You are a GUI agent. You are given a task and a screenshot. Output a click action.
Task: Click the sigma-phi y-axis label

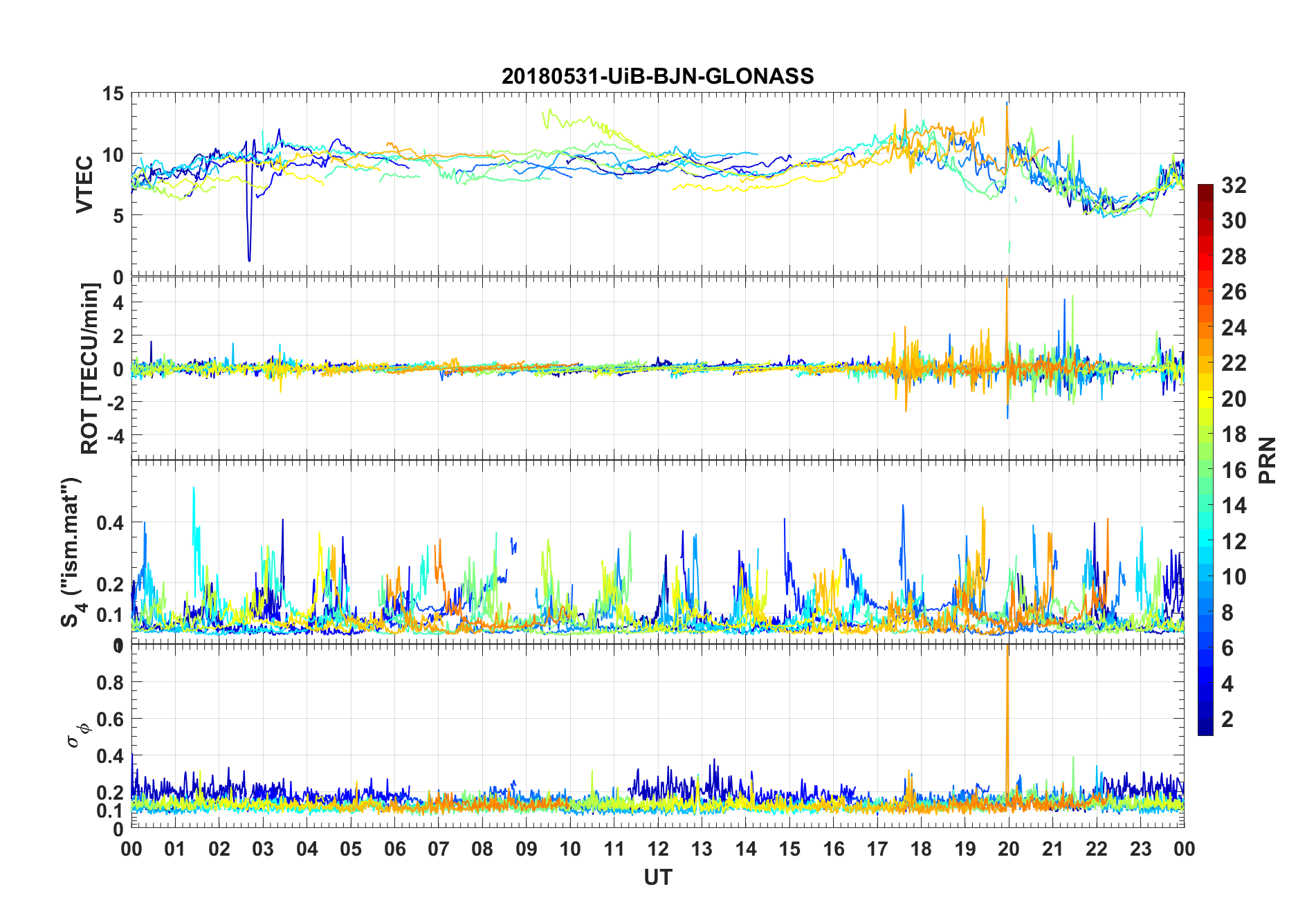[x=78, y=735]
